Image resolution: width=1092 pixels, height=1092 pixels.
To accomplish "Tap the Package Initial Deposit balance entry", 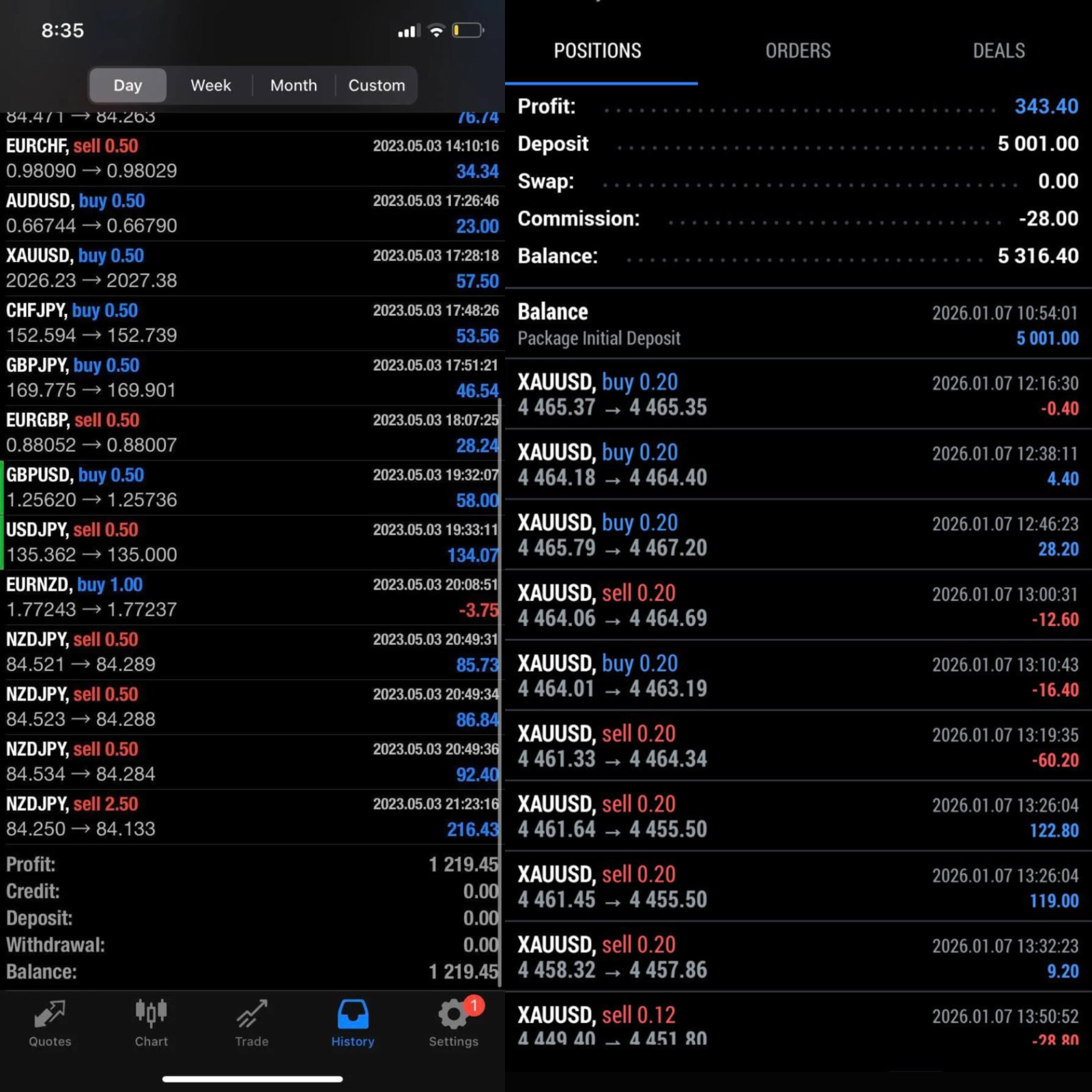I will [799, 325].
